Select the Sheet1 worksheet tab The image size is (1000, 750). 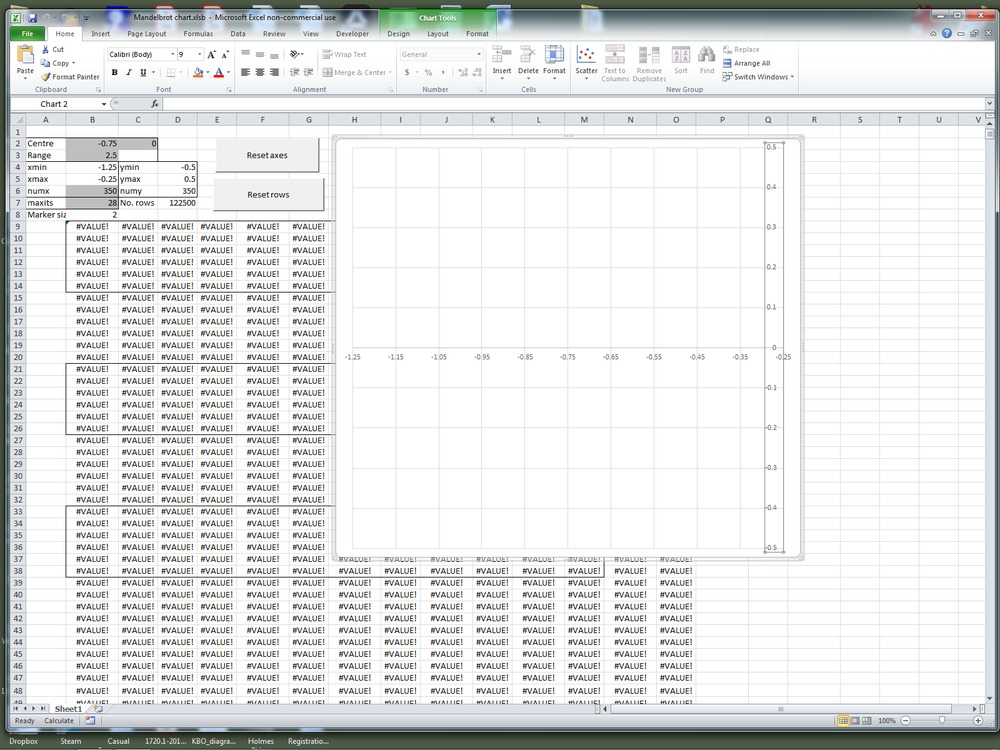68,709
